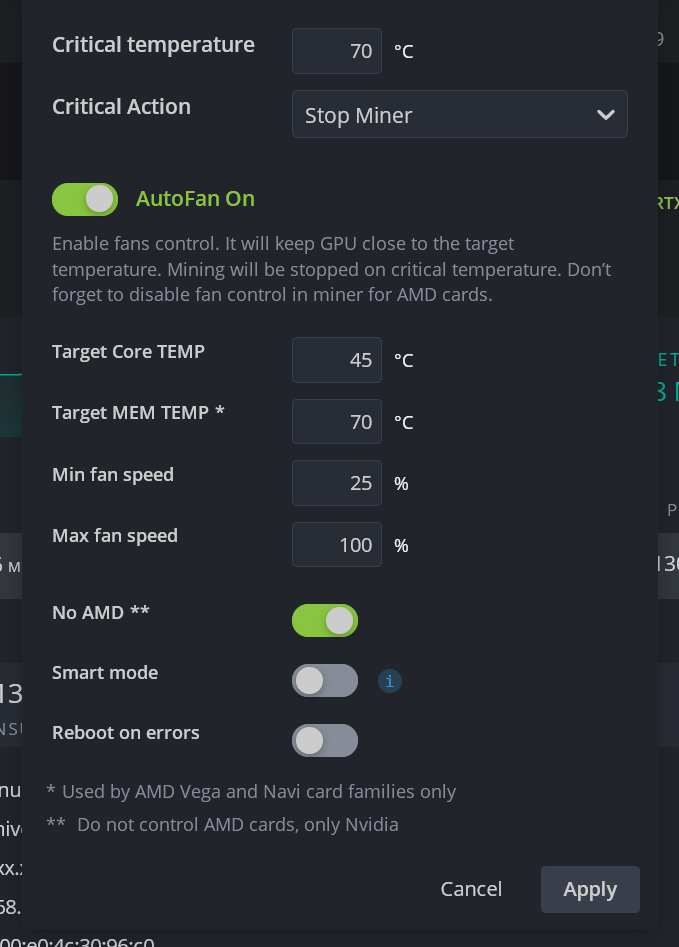Focus the Target Core TEMP field
The image size is (679, 947).
coord(337,360)
